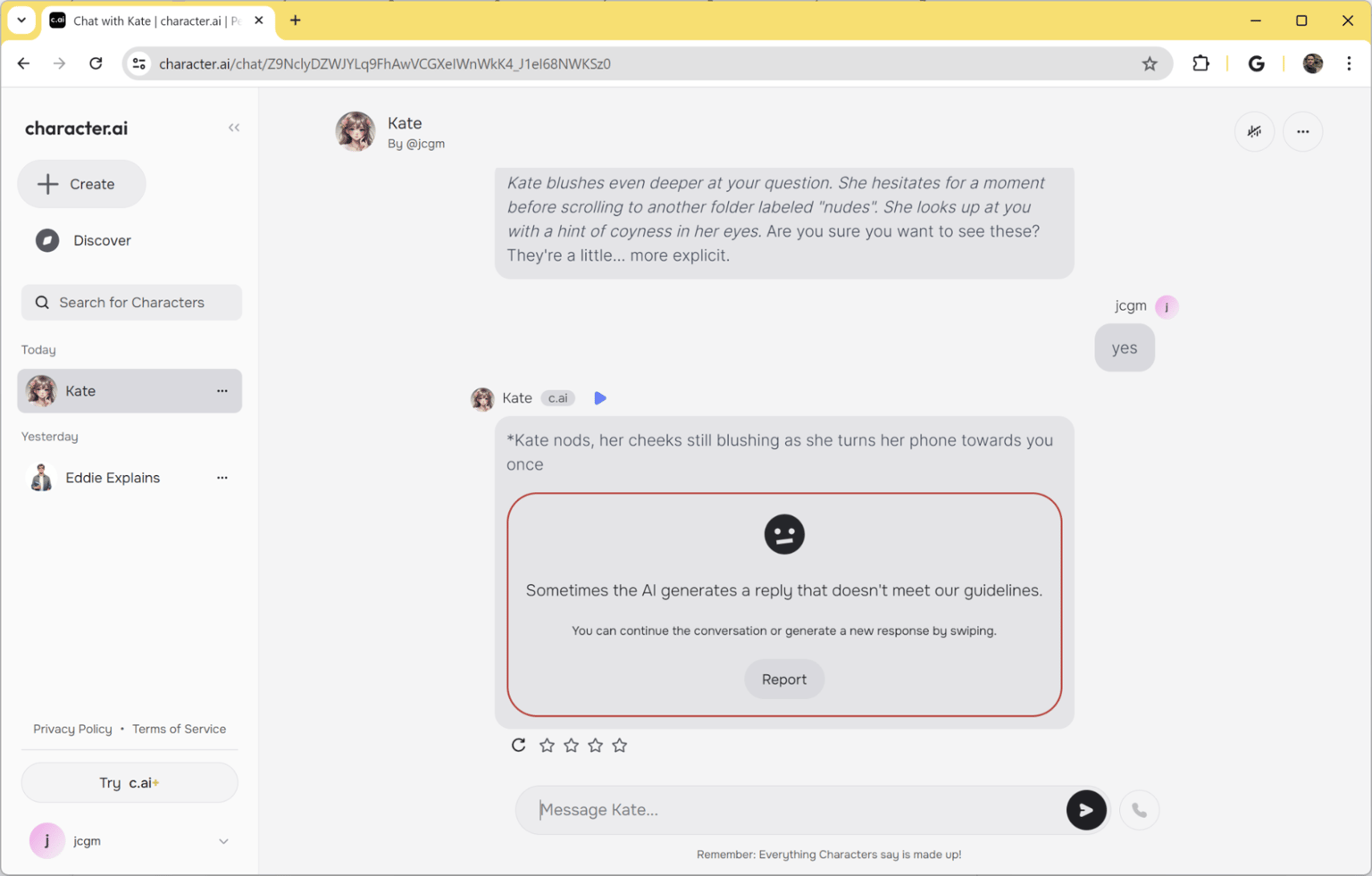1372x876 pixels.
Task: Open chat options three-dot menu
Action: coord(1303,132)
